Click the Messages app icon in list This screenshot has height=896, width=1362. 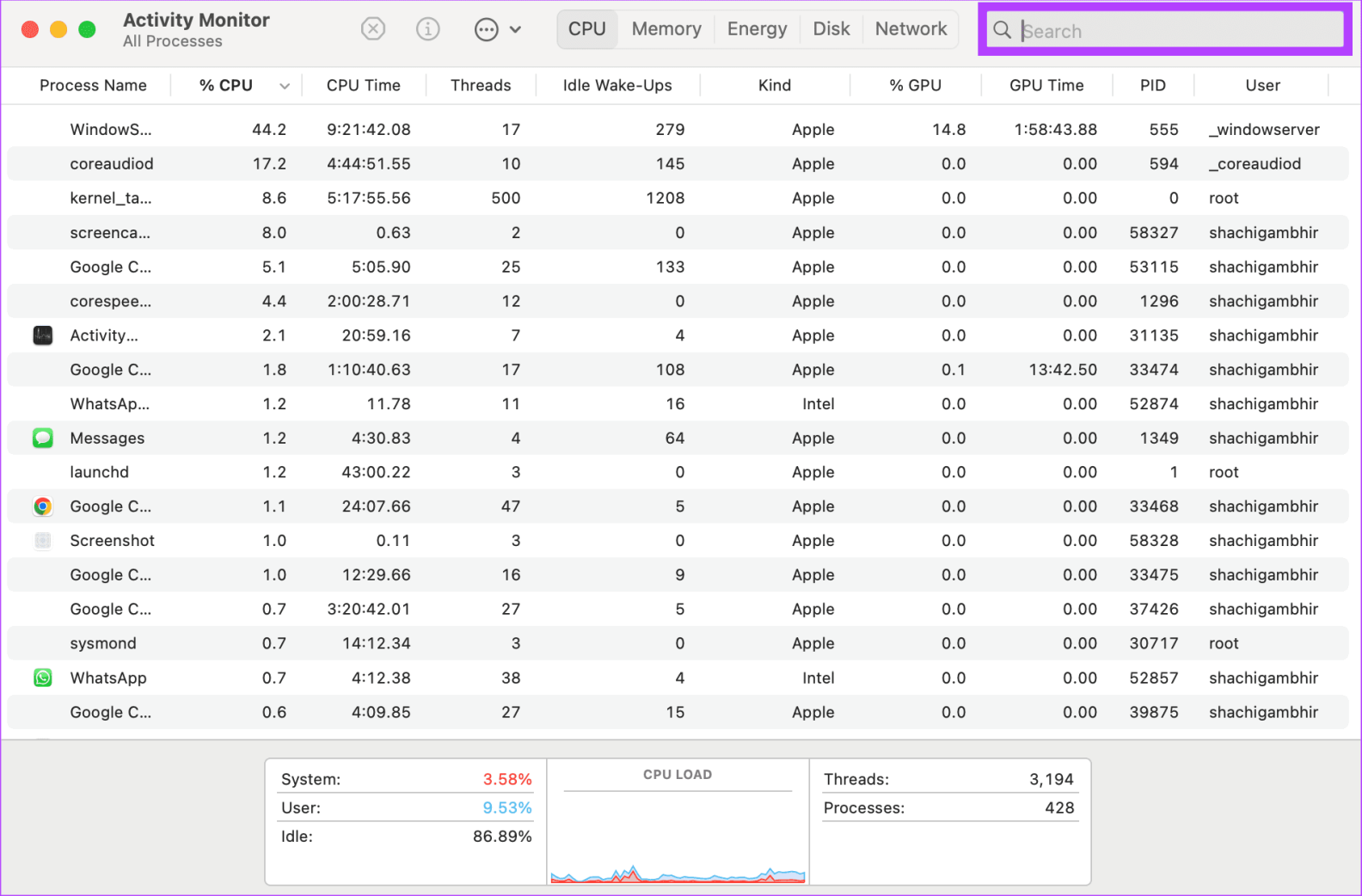click(x=43, y=438)
